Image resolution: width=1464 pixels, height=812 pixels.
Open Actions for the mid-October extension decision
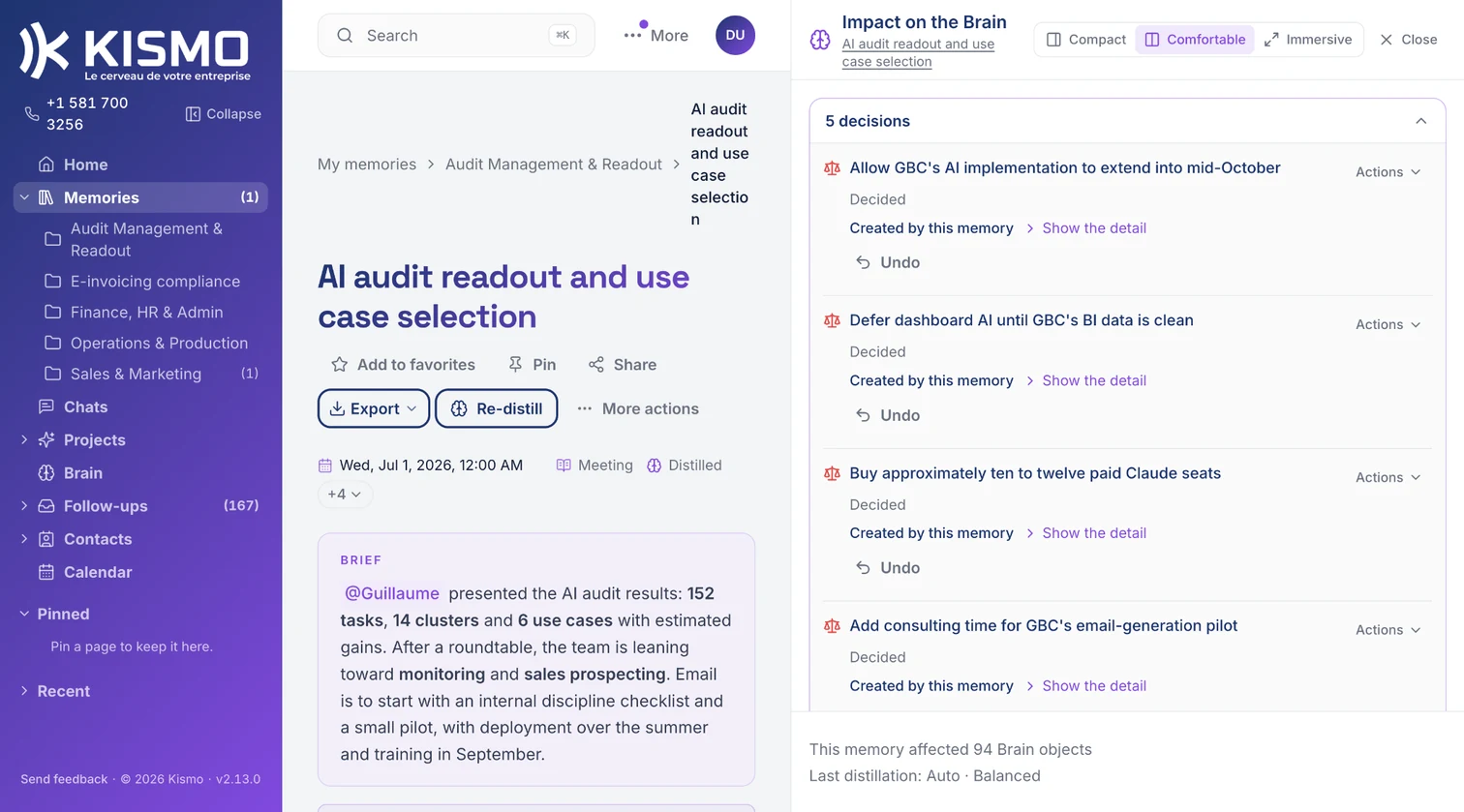[1388, 172]
